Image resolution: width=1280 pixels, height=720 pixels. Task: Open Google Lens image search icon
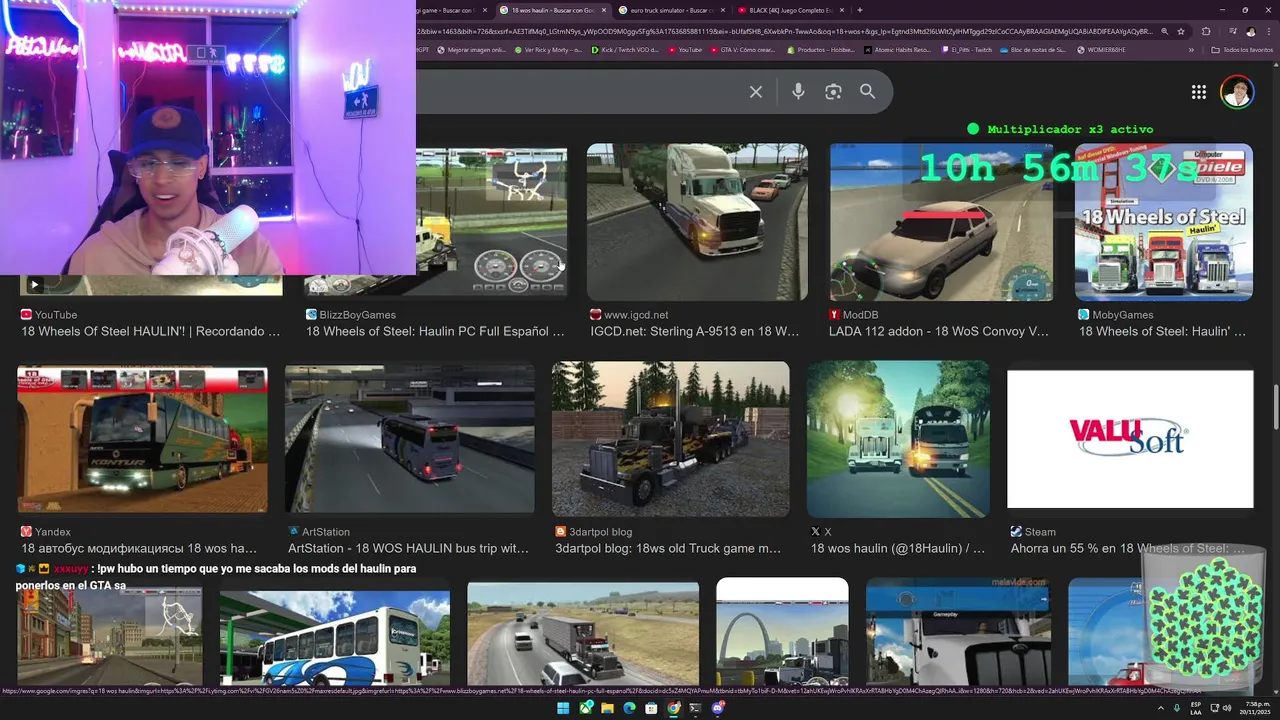tap(833, 92)
